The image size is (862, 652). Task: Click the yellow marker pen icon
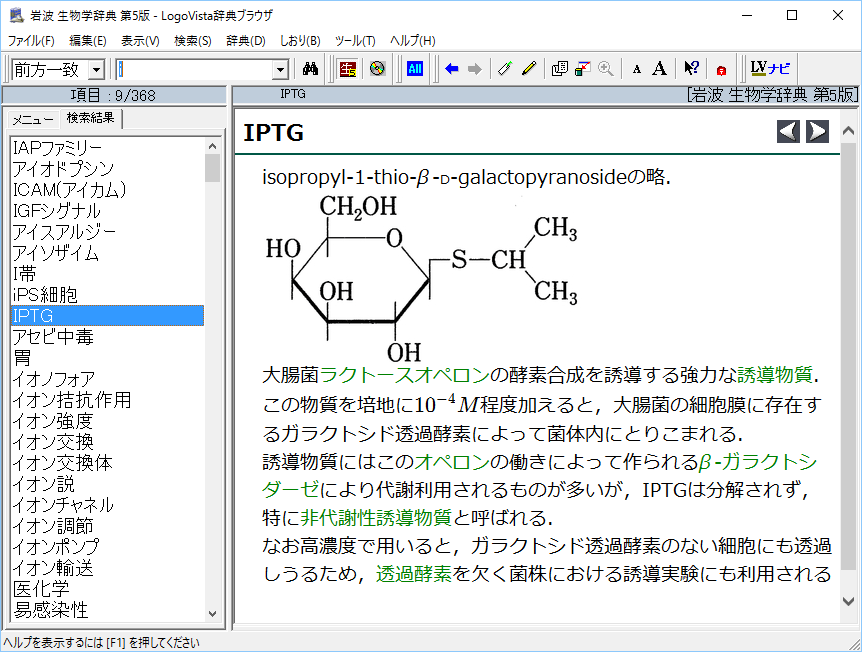point(529,68)
